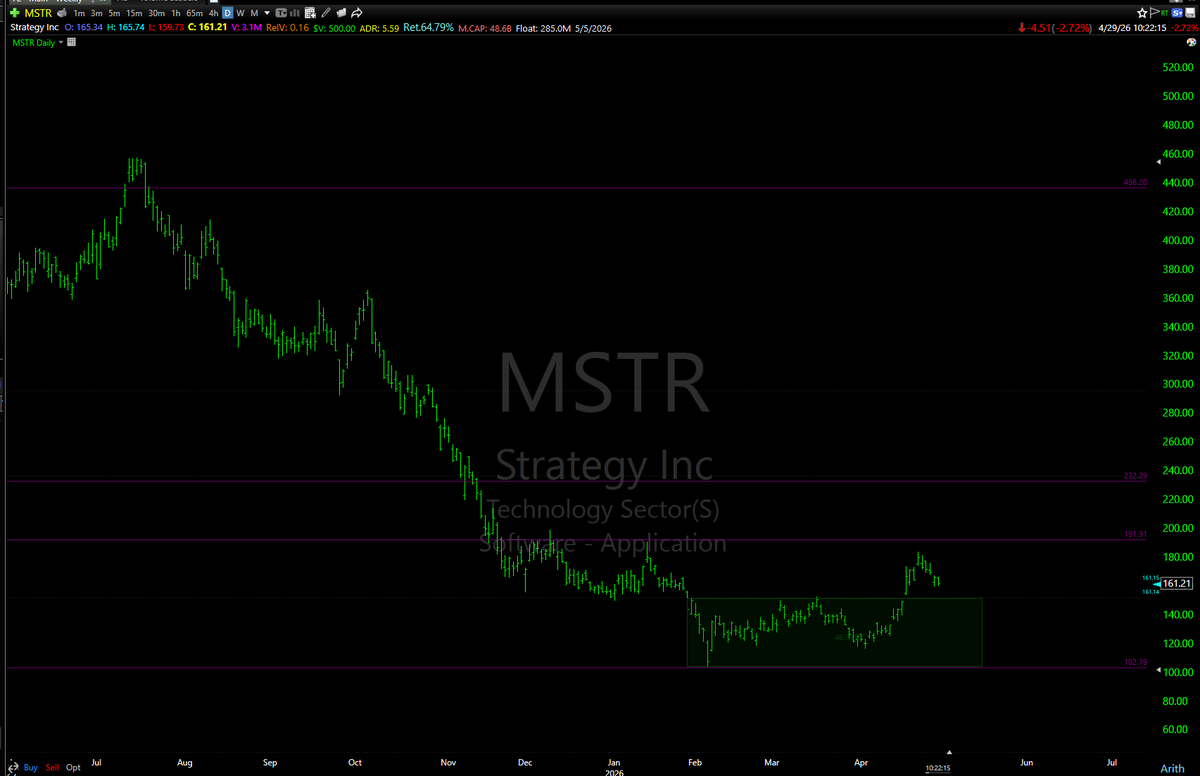Click the save disk icon
1200x776 pixels.
pos(1191,13)
